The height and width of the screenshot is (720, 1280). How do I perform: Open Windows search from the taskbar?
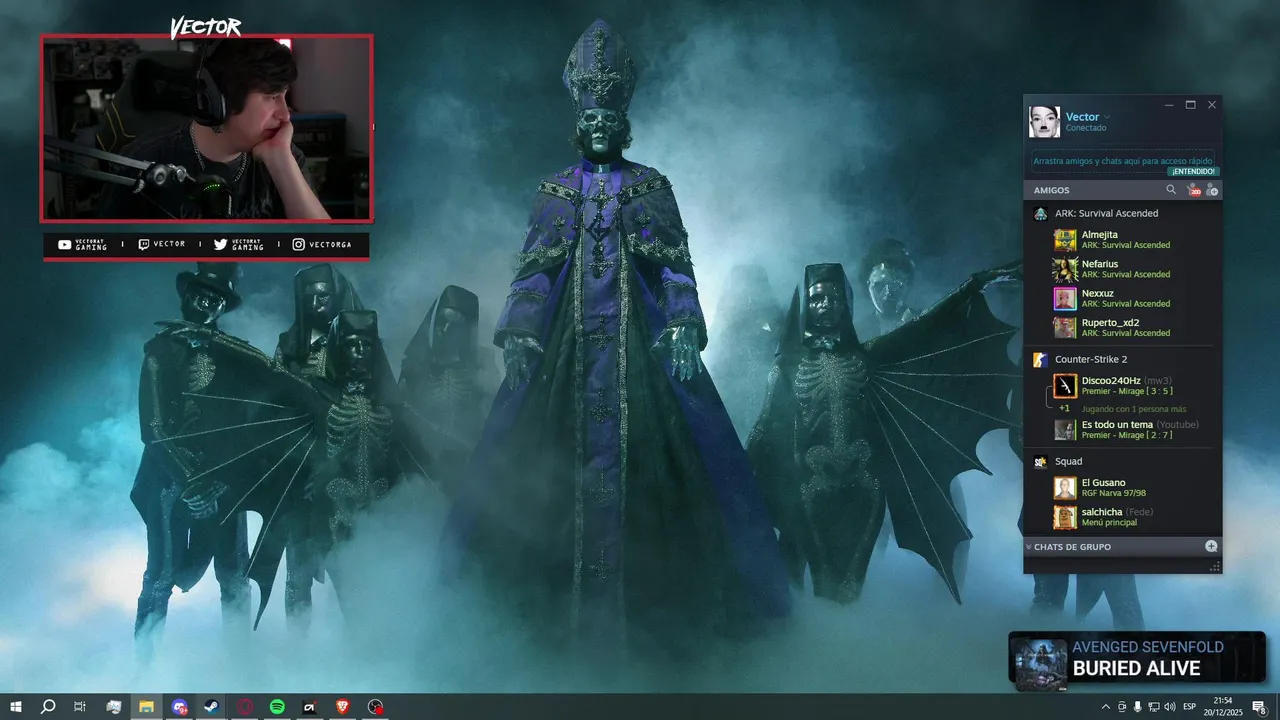click(x=47, y=707)
